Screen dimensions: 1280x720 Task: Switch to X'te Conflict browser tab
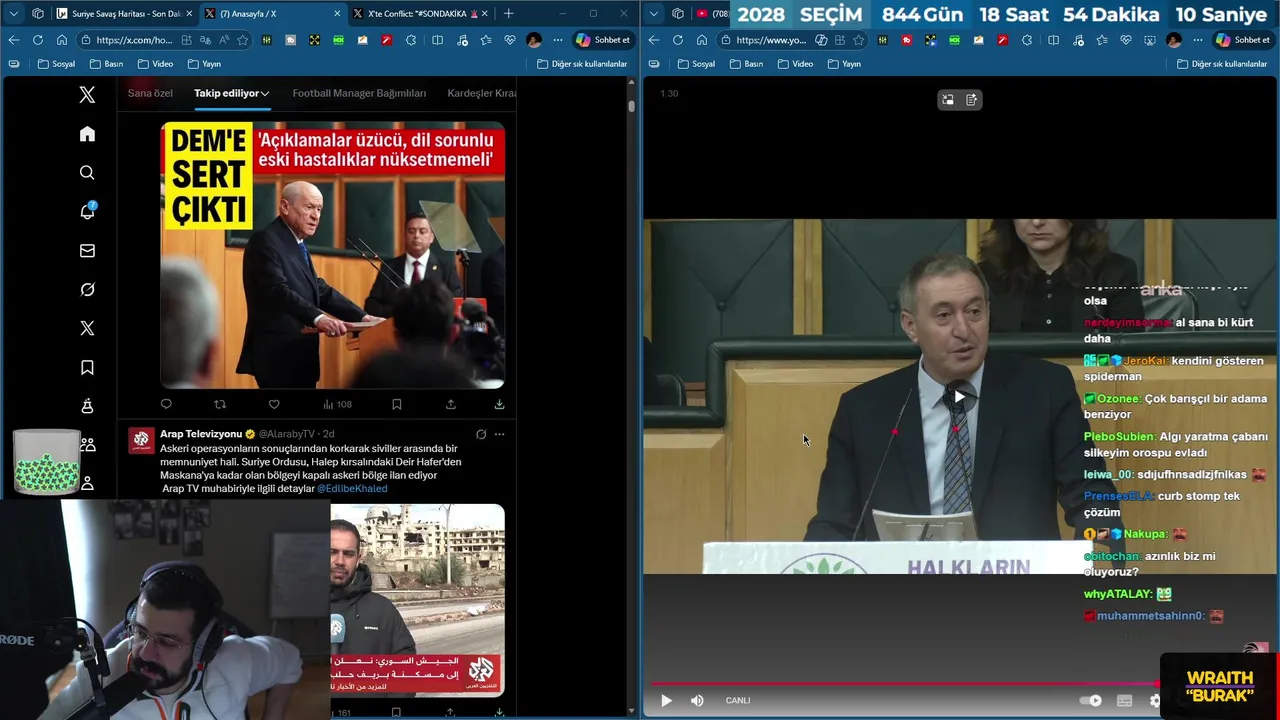(420, 14)
